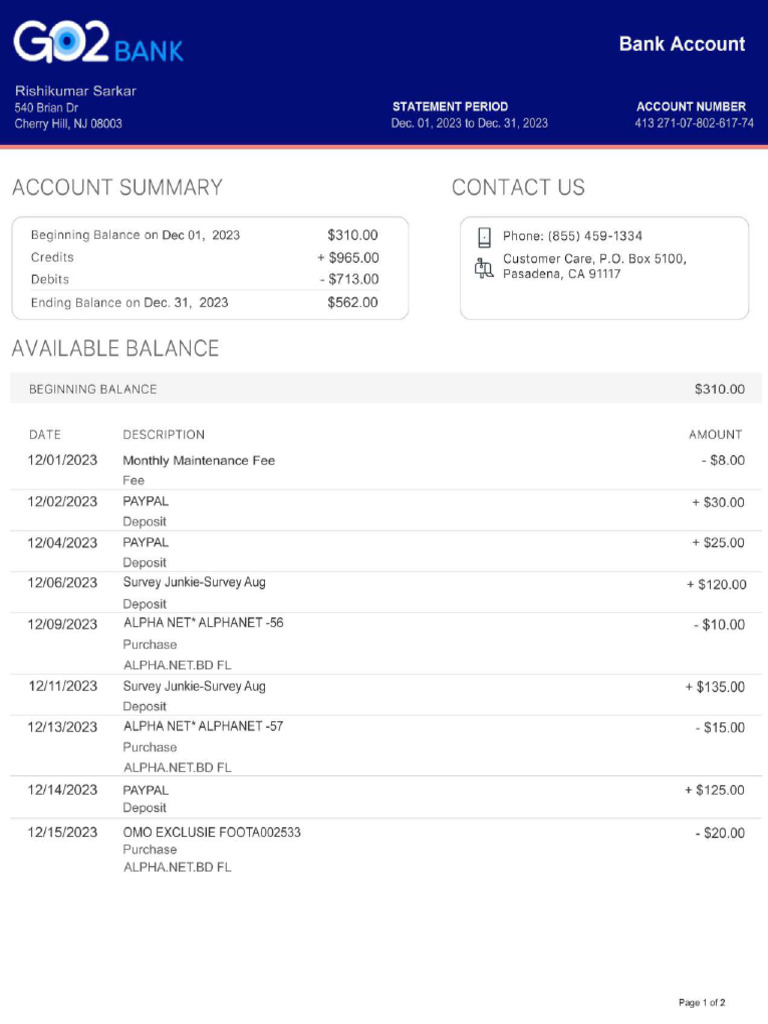
Task: Click the account number in the header
Action: pos(694,124)
